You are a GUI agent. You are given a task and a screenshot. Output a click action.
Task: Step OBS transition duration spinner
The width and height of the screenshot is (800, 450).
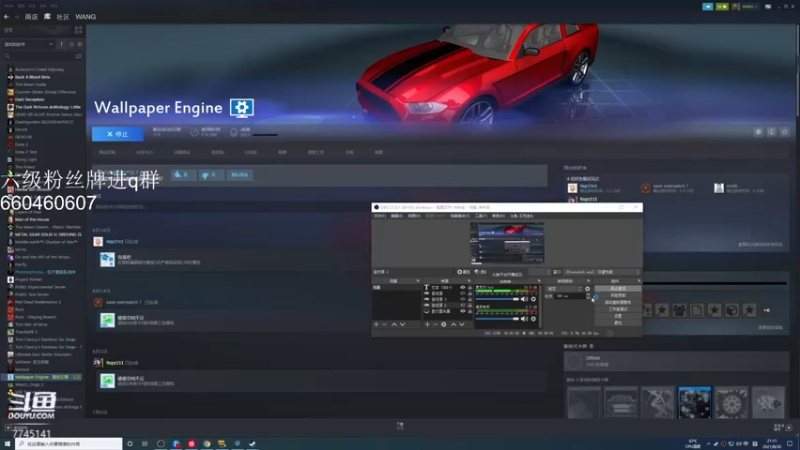click(588, 296)
